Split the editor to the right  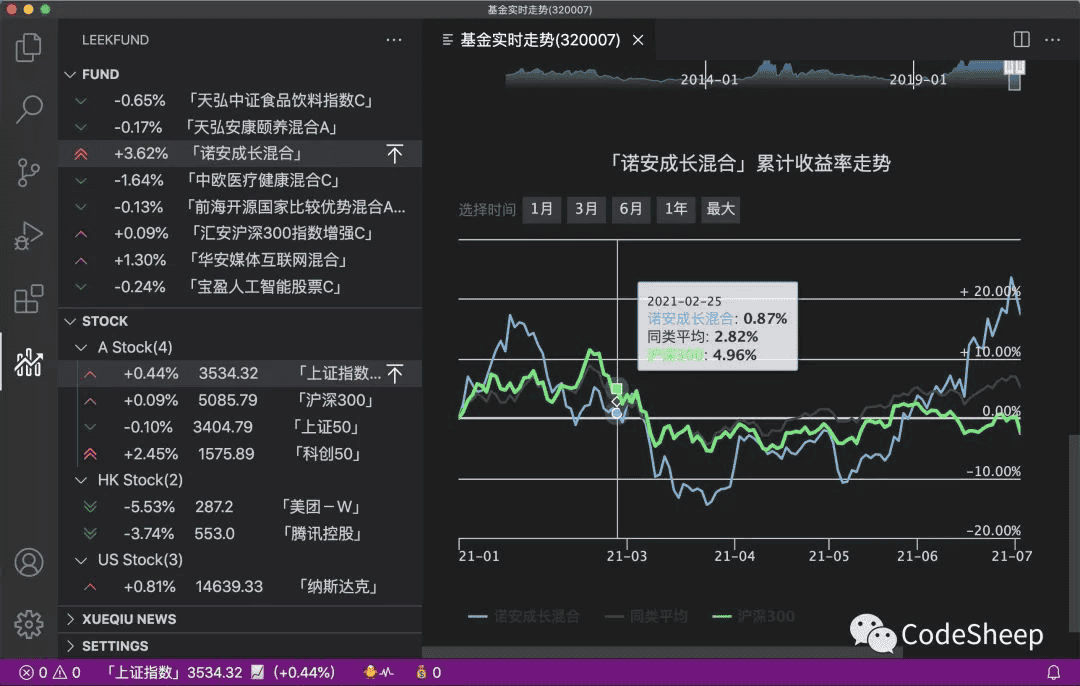pos(1021,39)
